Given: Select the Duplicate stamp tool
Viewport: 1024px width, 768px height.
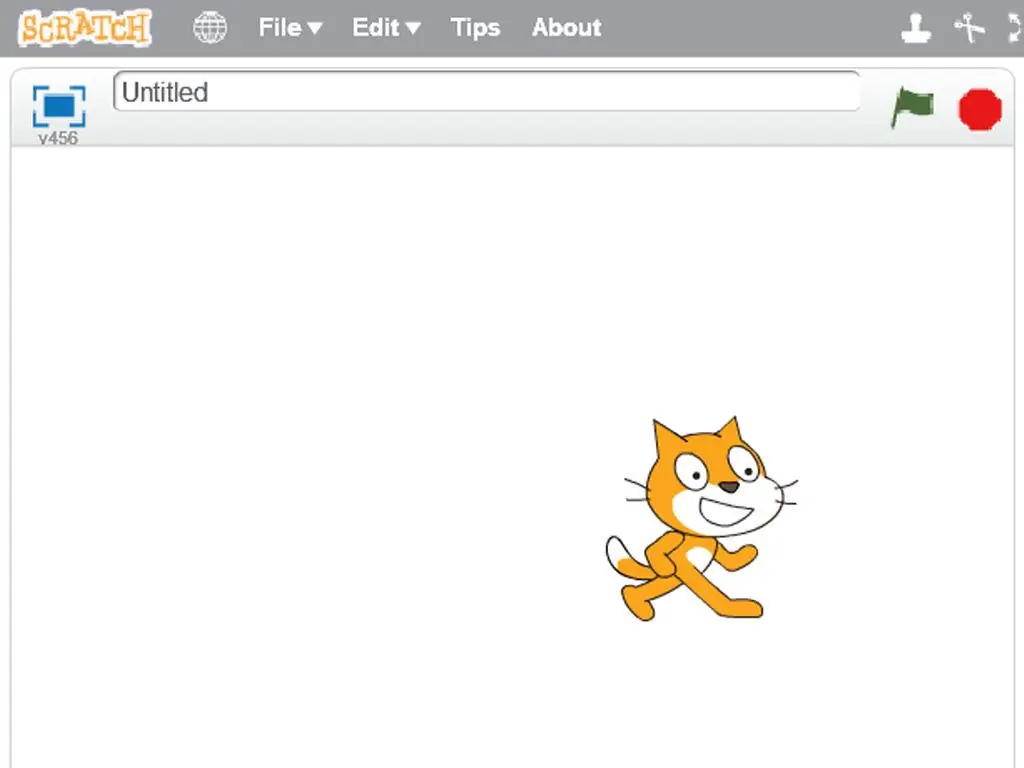Looking at the screenshot, I should tap(916, 28).
